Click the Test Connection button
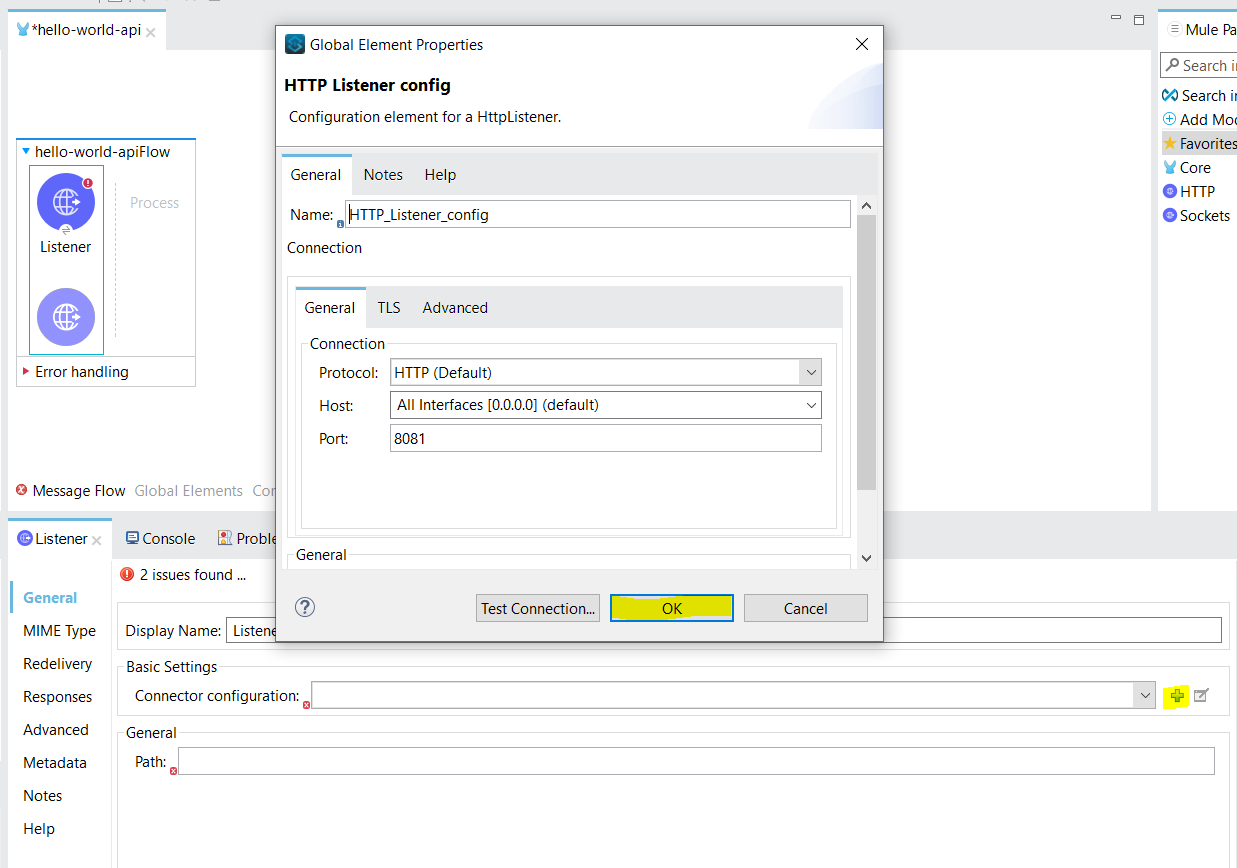Image resolution: width=1237 pixels, height=868 pixels. (537, 607)
